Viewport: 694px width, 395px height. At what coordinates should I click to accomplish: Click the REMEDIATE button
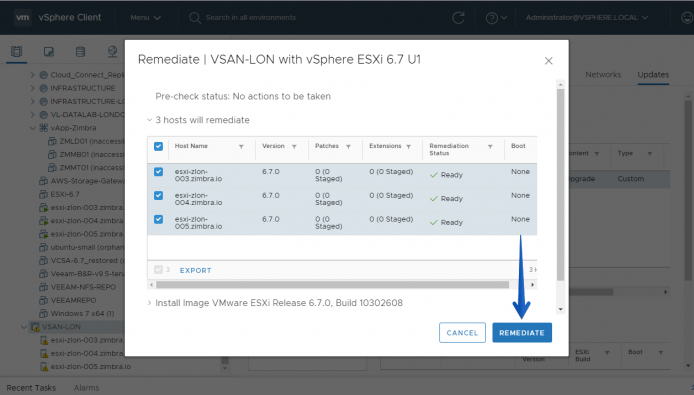(x=522, y=333)
